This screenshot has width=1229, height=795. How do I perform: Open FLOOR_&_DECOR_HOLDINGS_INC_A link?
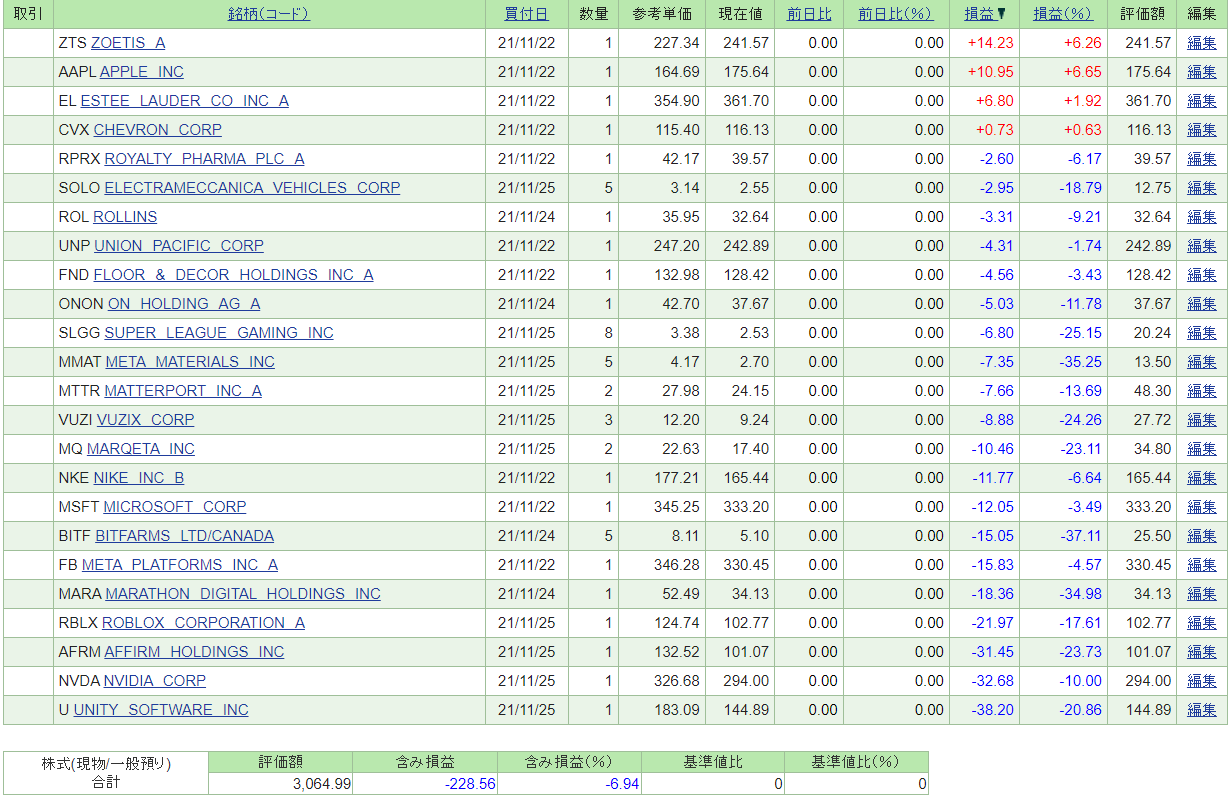pyautogui.click(x=234, y=275)
